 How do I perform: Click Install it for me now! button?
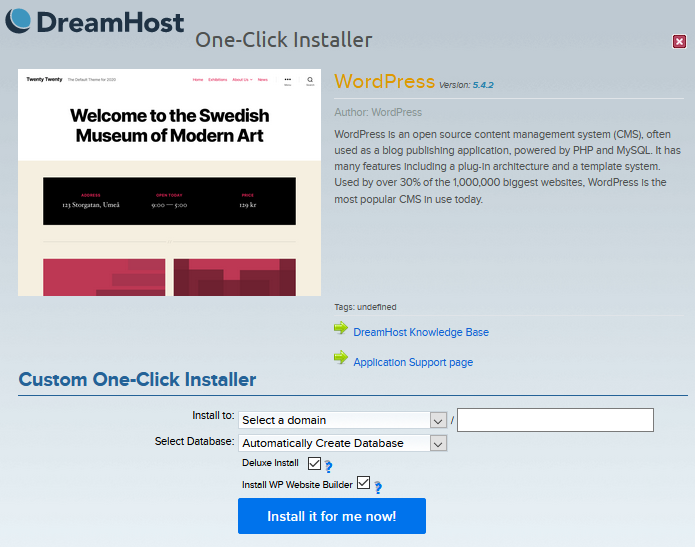pos(332,516)
